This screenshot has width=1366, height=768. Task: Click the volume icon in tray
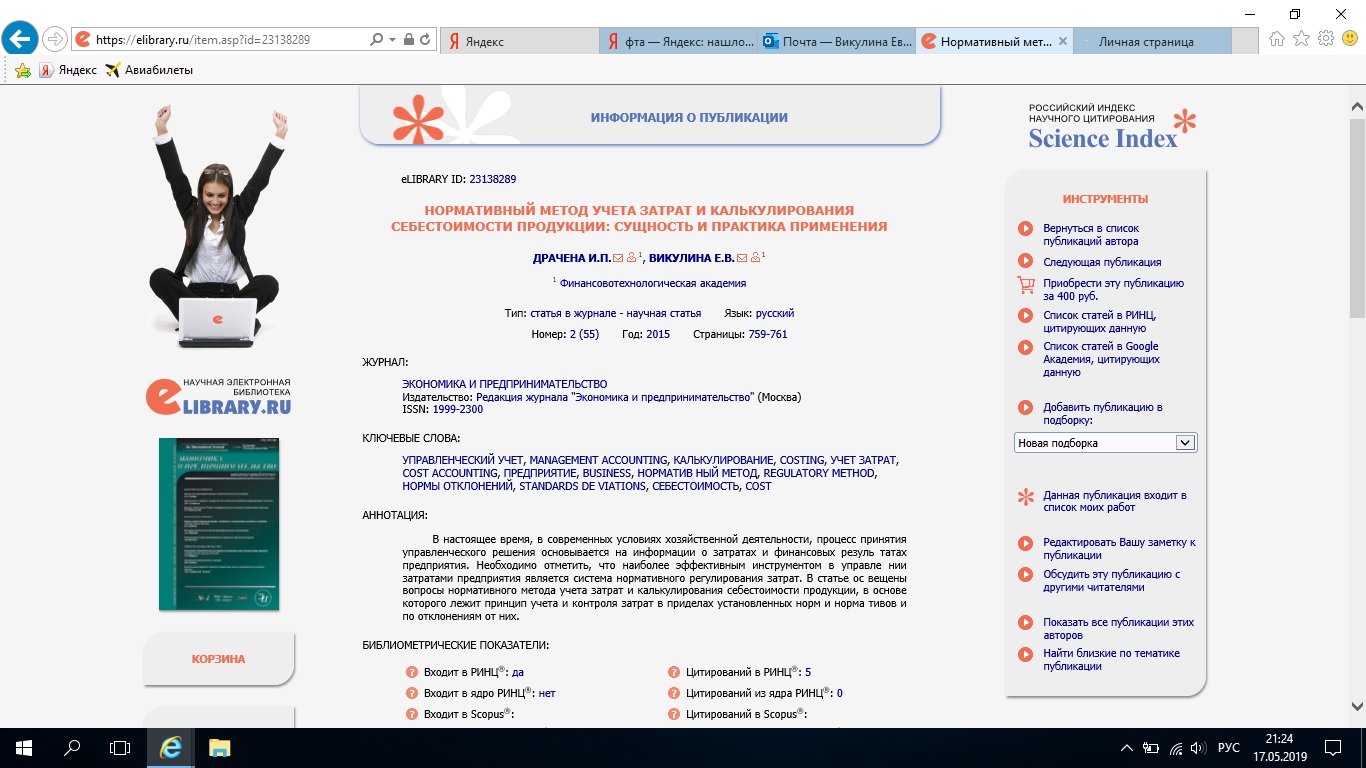[x=1199, y=748]
